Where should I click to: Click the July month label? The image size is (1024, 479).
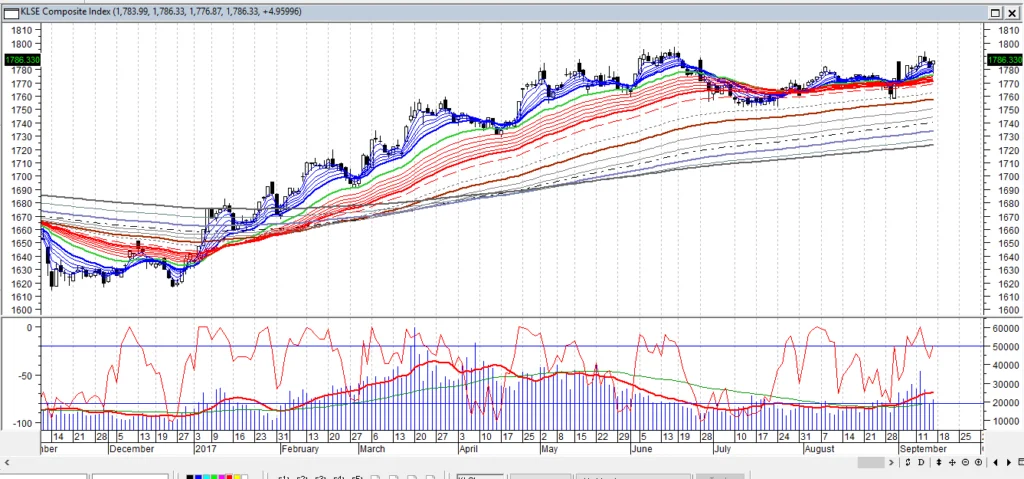click(x=722, y=449)
